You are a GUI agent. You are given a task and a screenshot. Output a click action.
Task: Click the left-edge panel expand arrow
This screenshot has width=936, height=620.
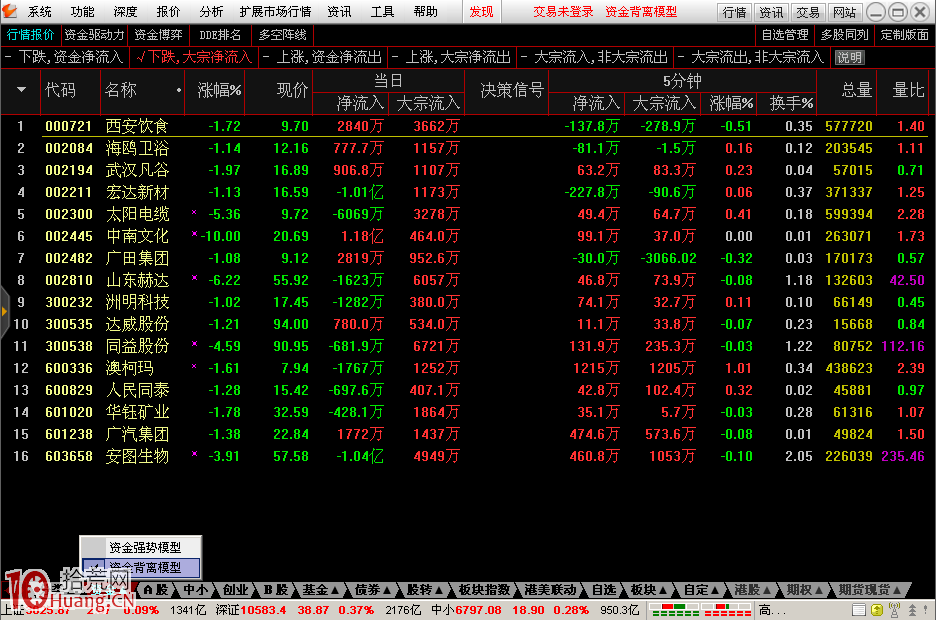coord(4,311)
